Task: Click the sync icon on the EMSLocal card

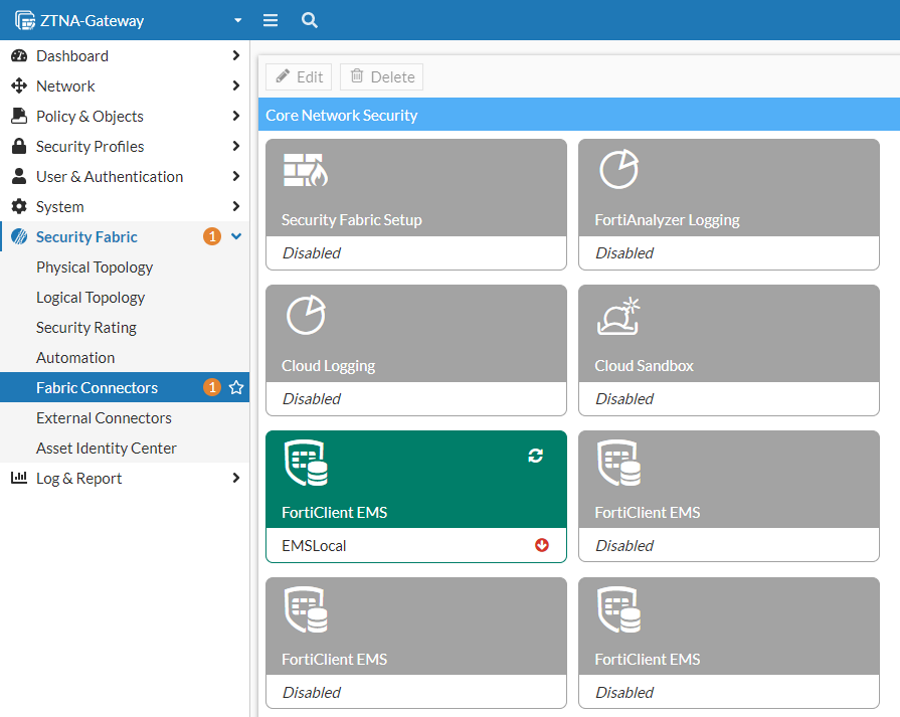Action: (536, 455)
